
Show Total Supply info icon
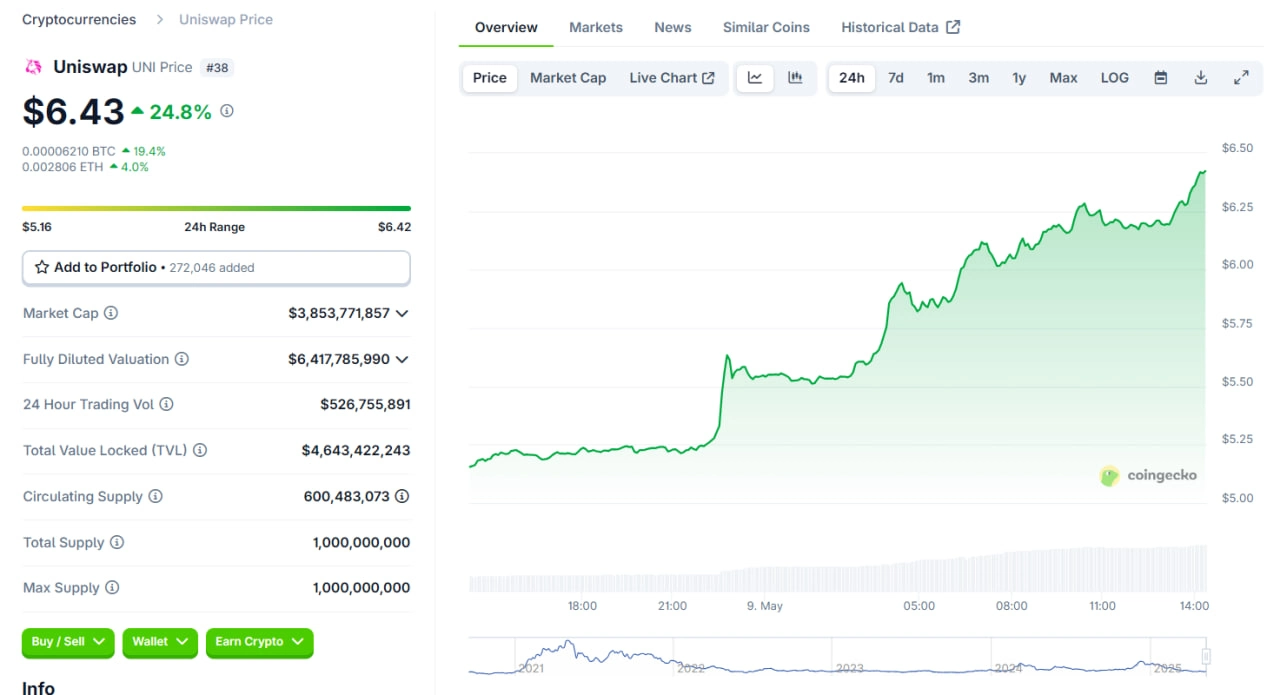(117, 542)
